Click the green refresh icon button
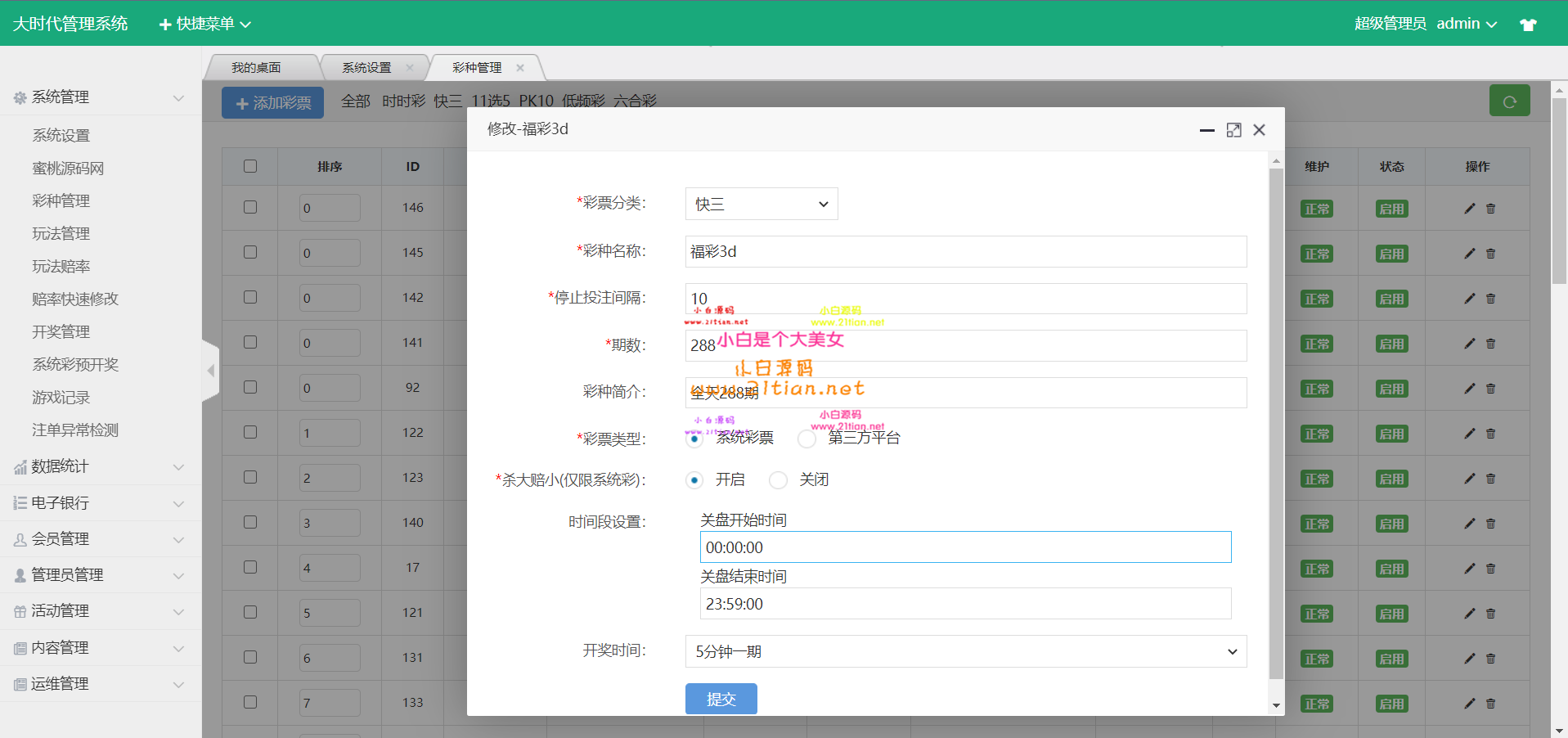The width and height of the screenshot is (1568, 738). [x=1509, y=101]
